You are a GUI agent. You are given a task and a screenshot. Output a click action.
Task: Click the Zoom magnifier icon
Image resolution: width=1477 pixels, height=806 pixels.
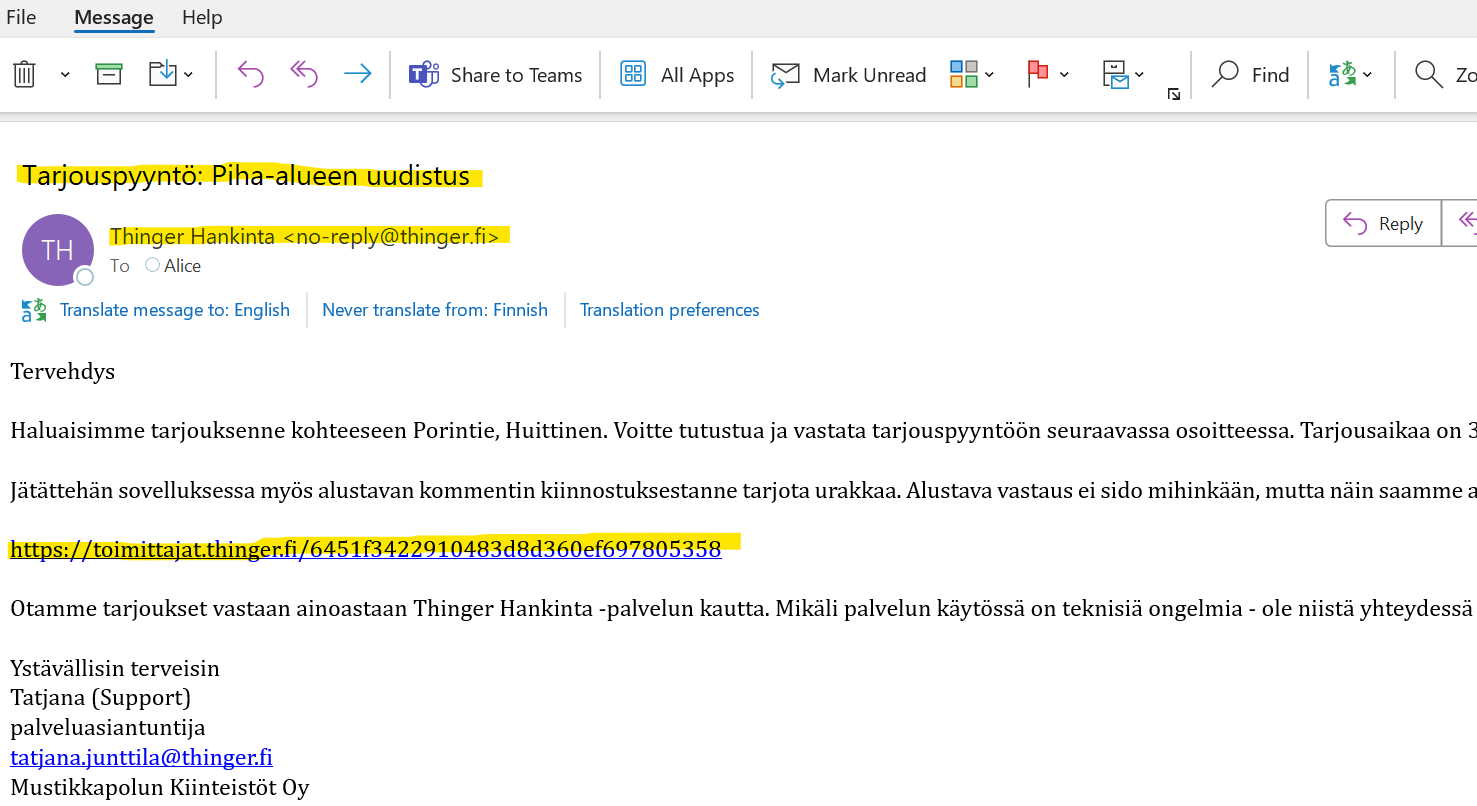(x=1428, y=74)
